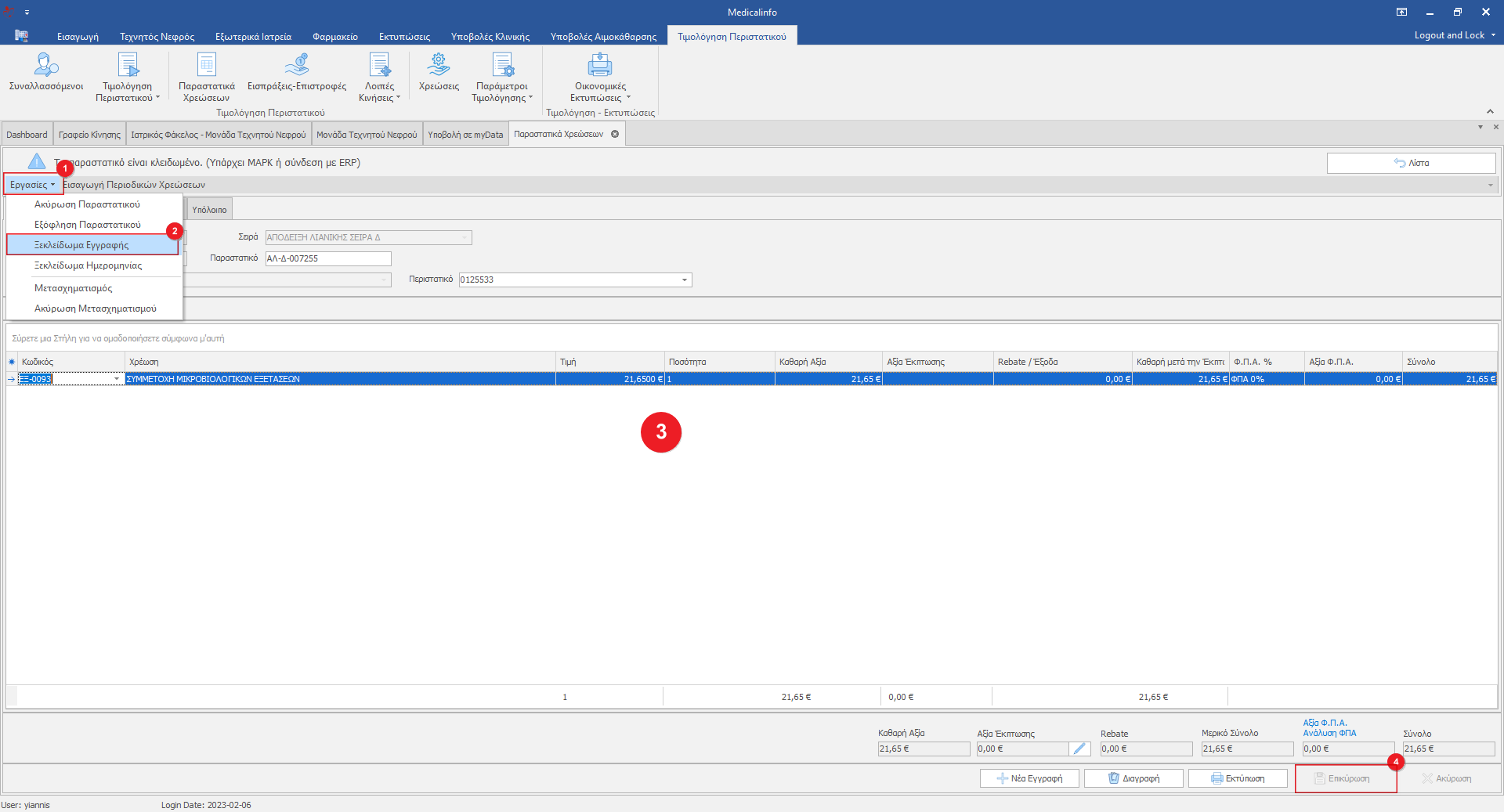Expand the Περιστατικό combo box
This screenshot has height=812, width=1504.
tap(685, 280)
